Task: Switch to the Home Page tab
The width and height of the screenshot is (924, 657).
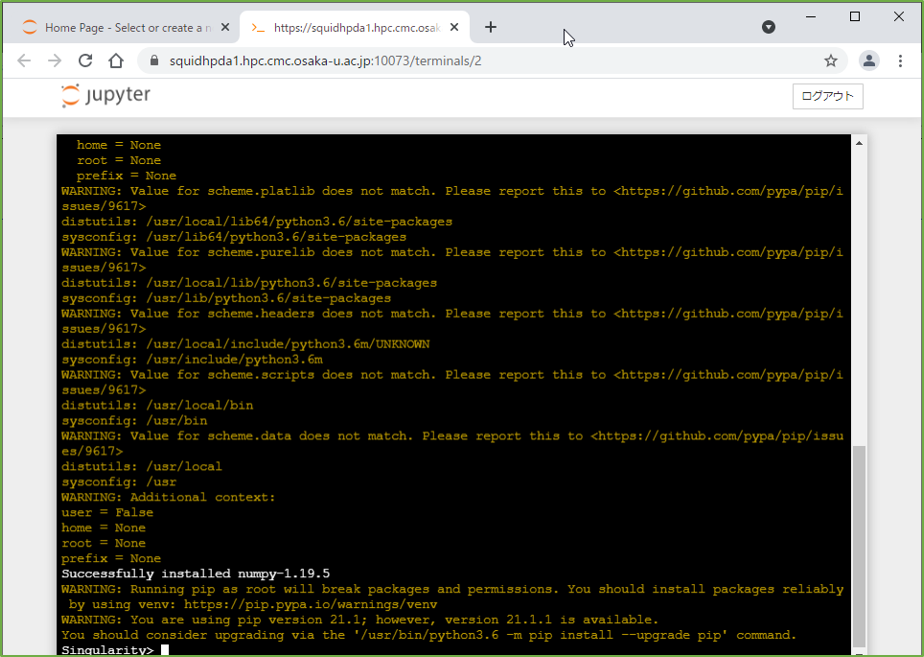Action: tap(120, 28)
